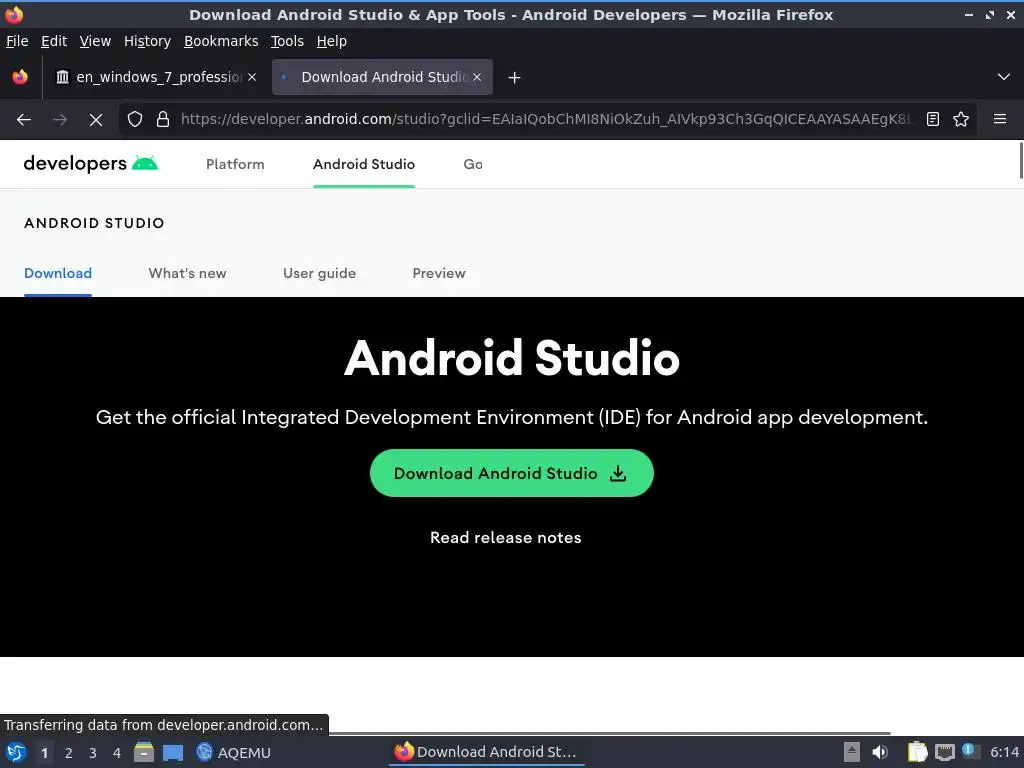Click the show desktop icon in the taskbar
Image resolution: width=1024 pixels, height=768 pixels.
coord(172,752)
